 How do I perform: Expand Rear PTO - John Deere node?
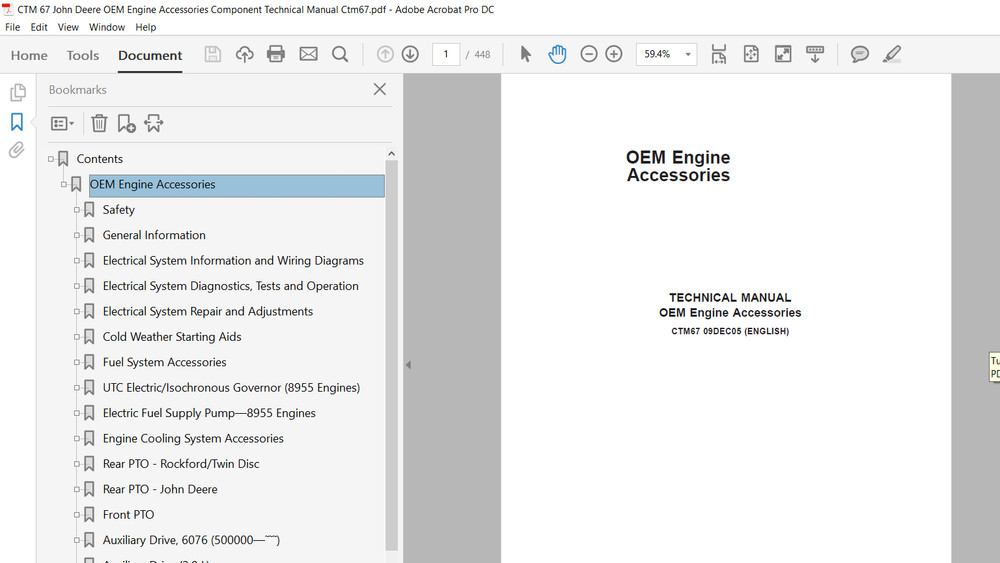click(77, 489)
